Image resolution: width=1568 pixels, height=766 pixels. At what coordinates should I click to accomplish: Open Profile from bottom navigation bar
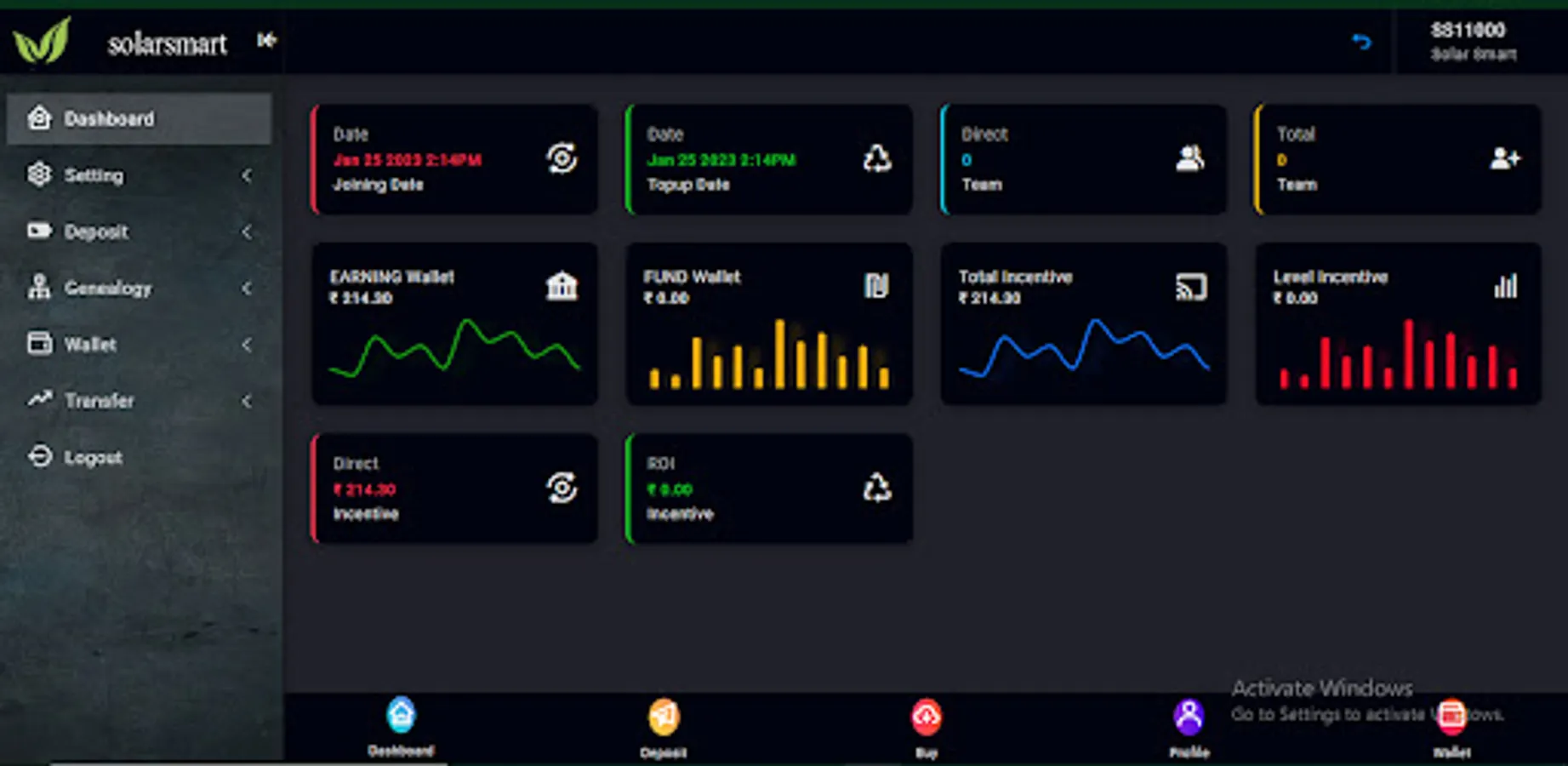click(1189, 728)
